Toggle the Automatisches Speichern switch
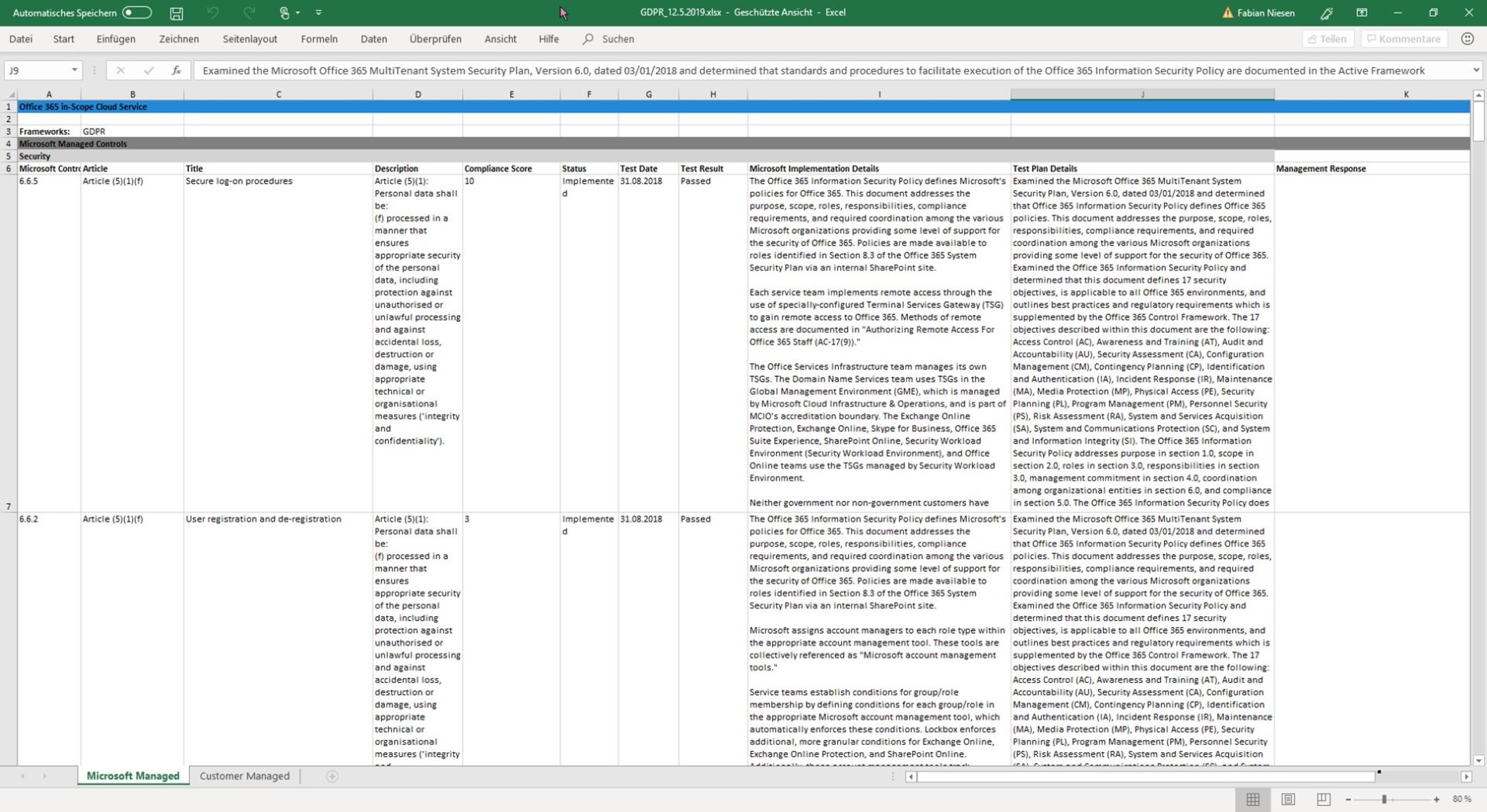This screenshot has width=1487, height=812. tap(137, 12)
